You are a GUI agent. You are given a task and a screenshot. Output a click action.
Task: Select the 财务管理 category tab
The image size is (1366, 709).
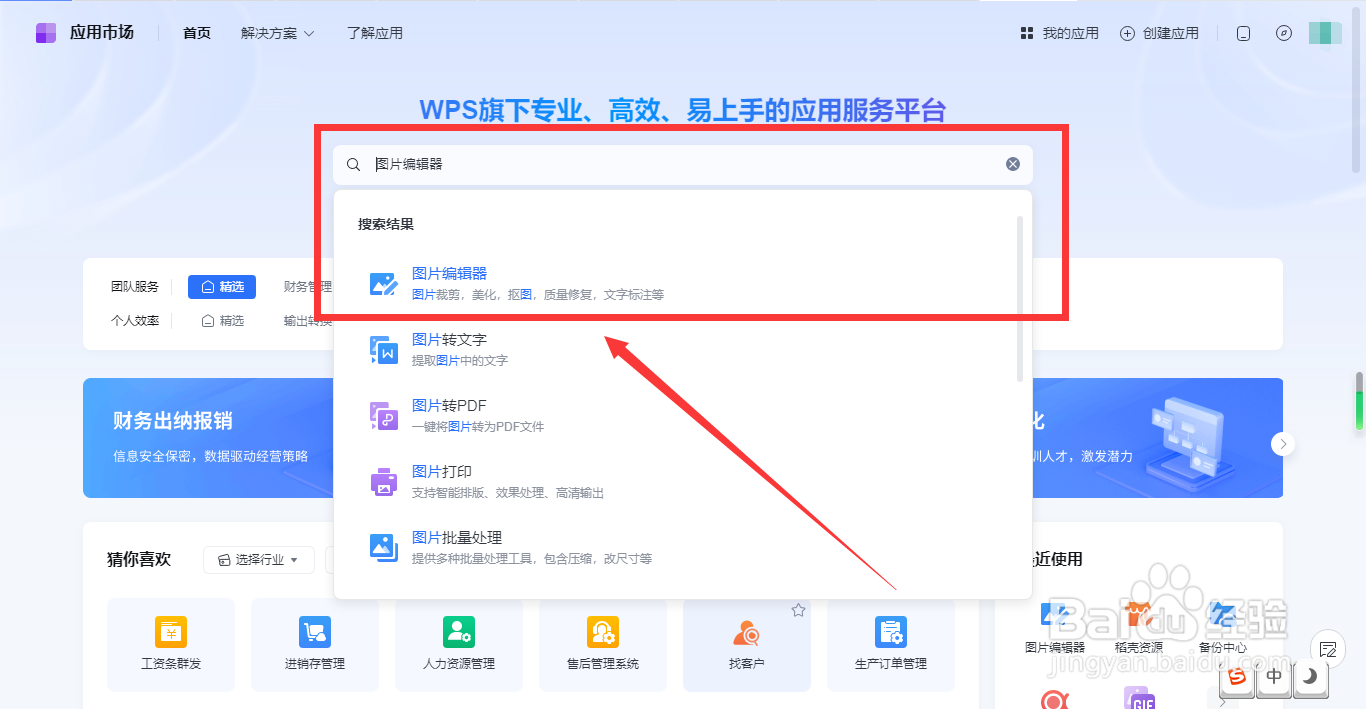point(306,287)
